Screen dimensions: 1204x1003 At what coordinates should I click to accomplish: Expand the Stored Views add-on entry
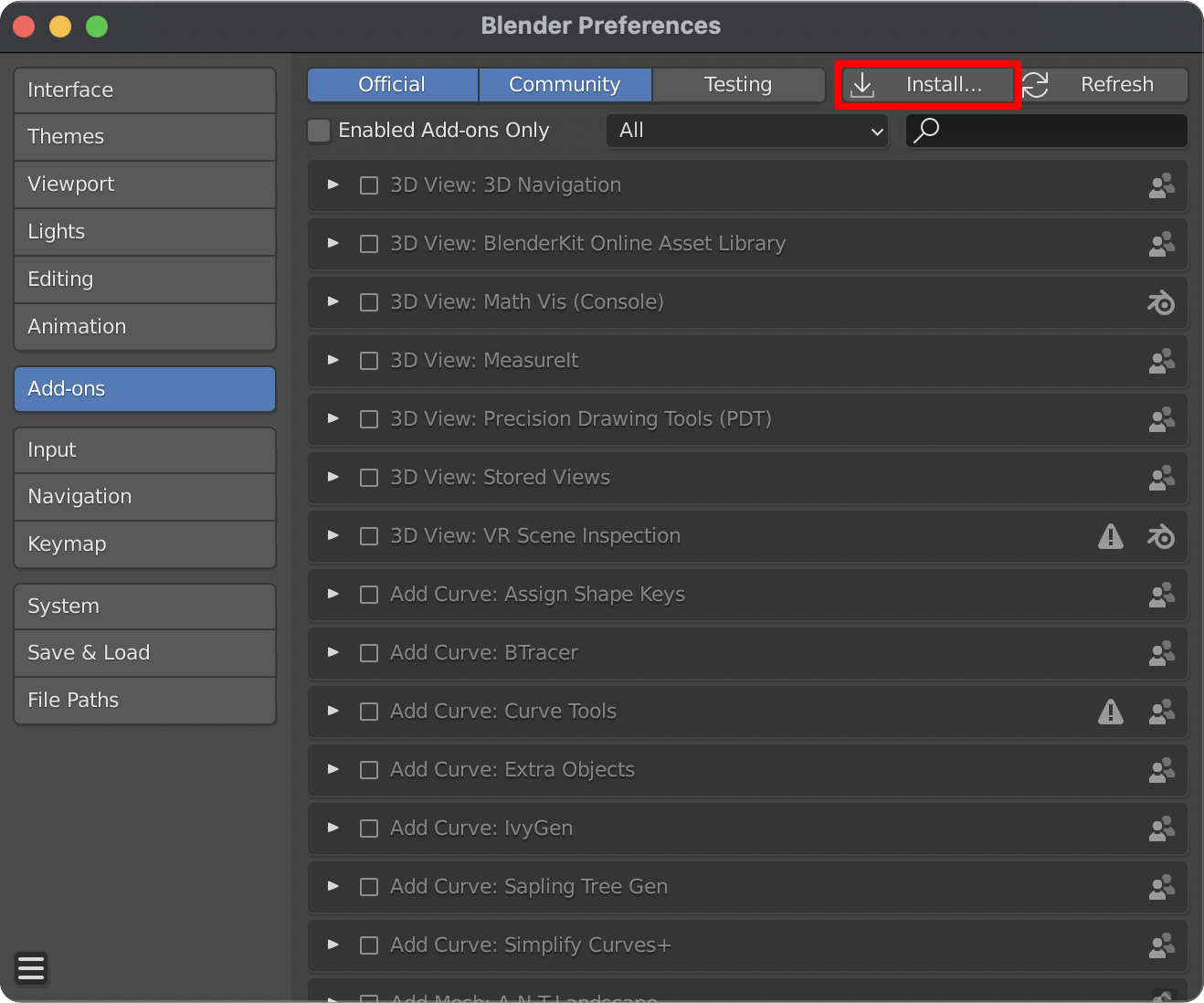(x=332, y=478)
